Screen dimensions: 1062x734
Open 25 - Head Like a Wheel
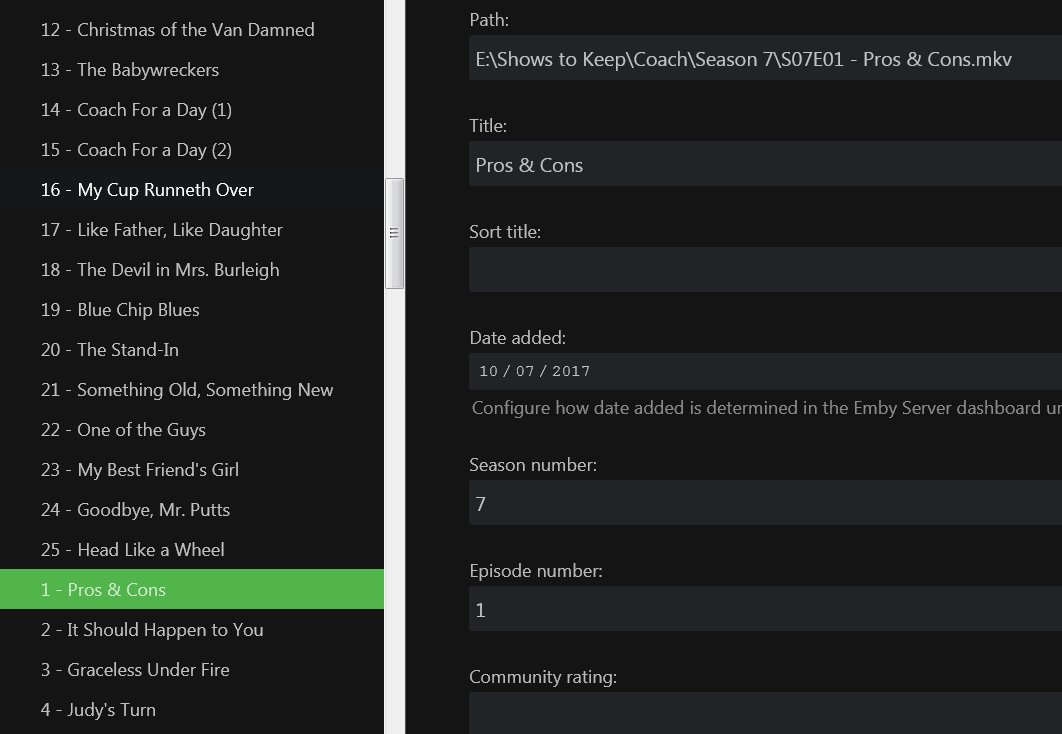pos(132,550)
